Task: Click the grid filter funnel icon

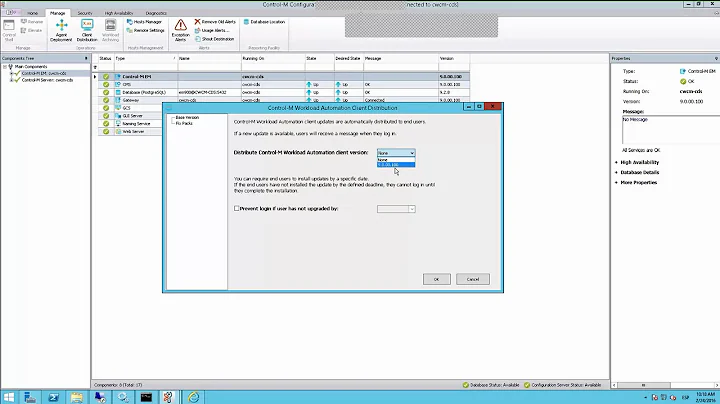Action: [95, 67]
